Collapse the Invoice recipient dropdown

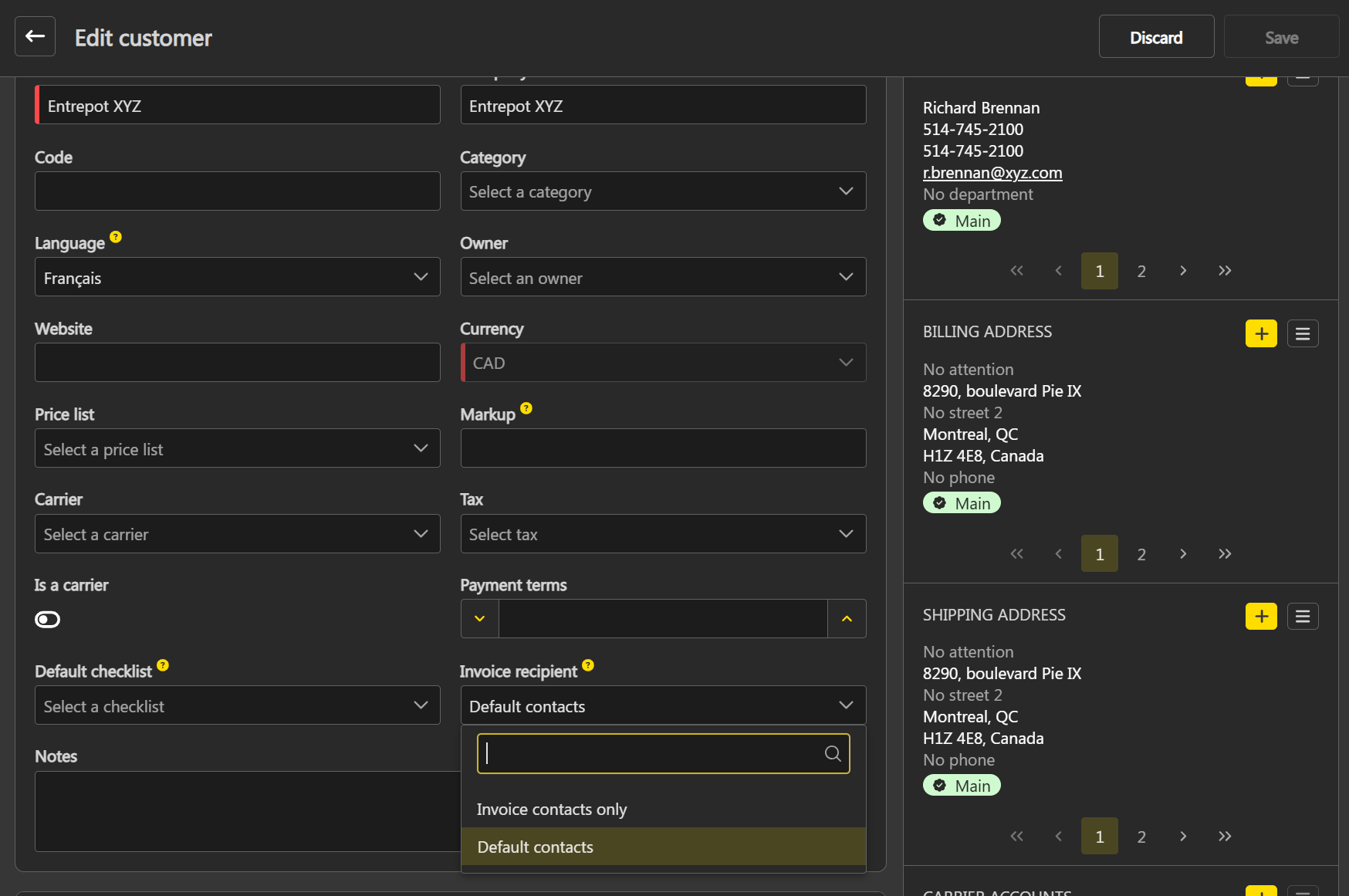(663, 705)
